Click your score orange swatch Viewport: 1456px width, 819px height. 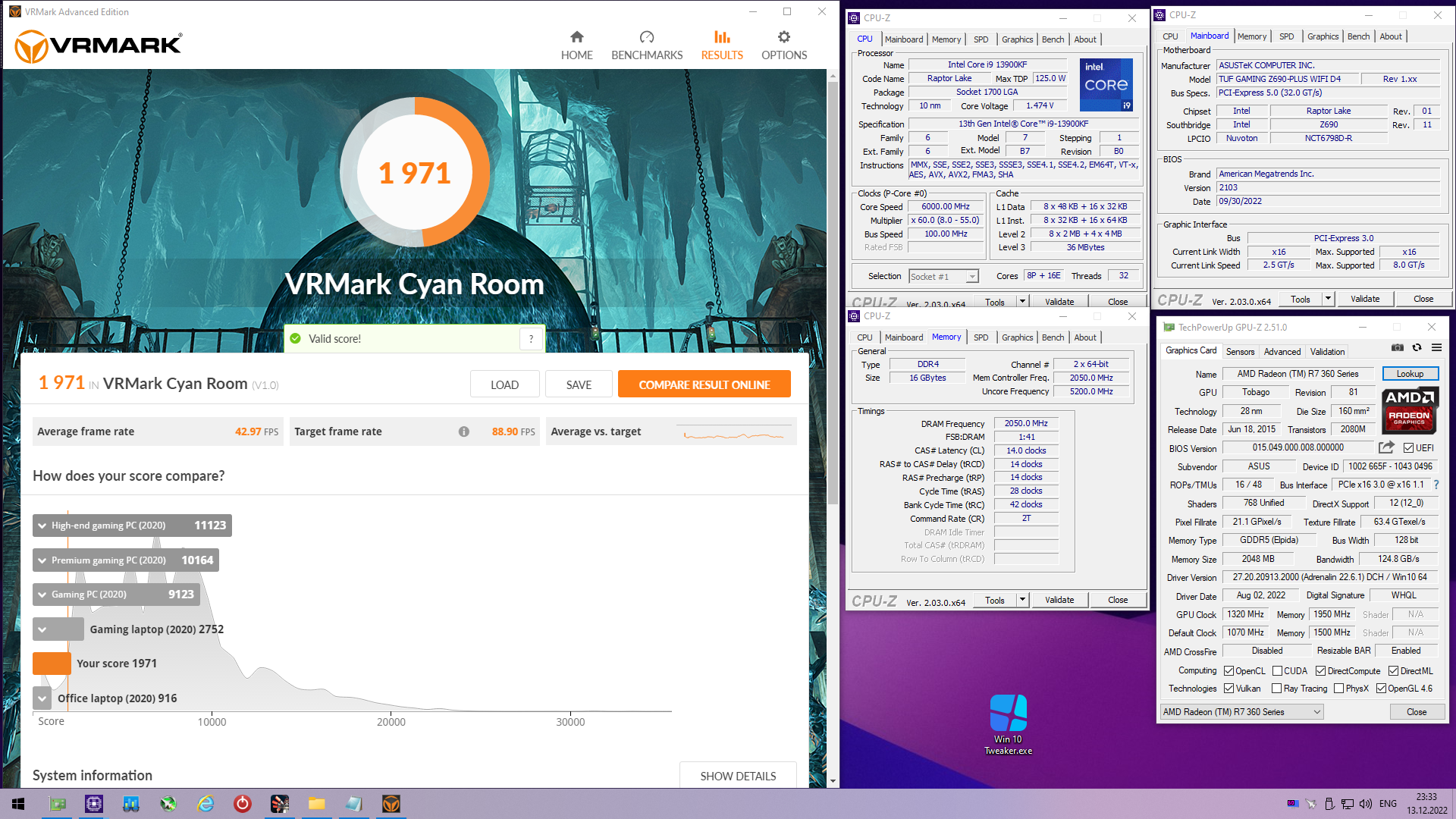click(52, 664)
